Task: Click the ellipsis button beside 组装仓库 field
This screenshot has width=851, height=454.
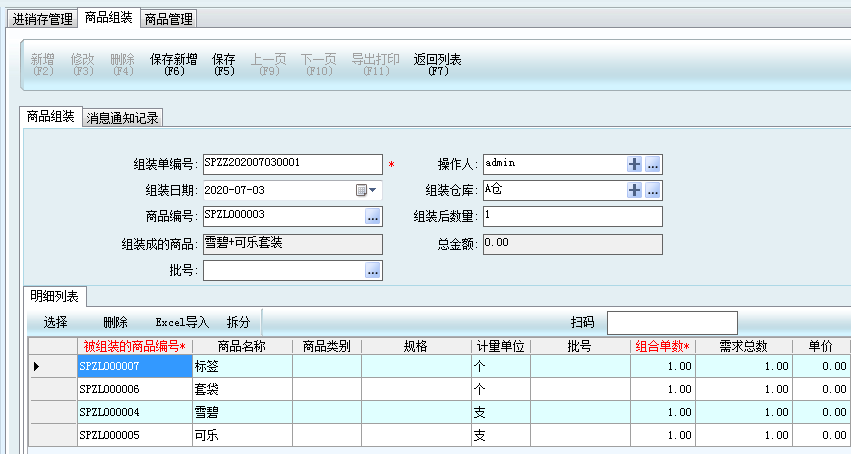Action: 653,190
